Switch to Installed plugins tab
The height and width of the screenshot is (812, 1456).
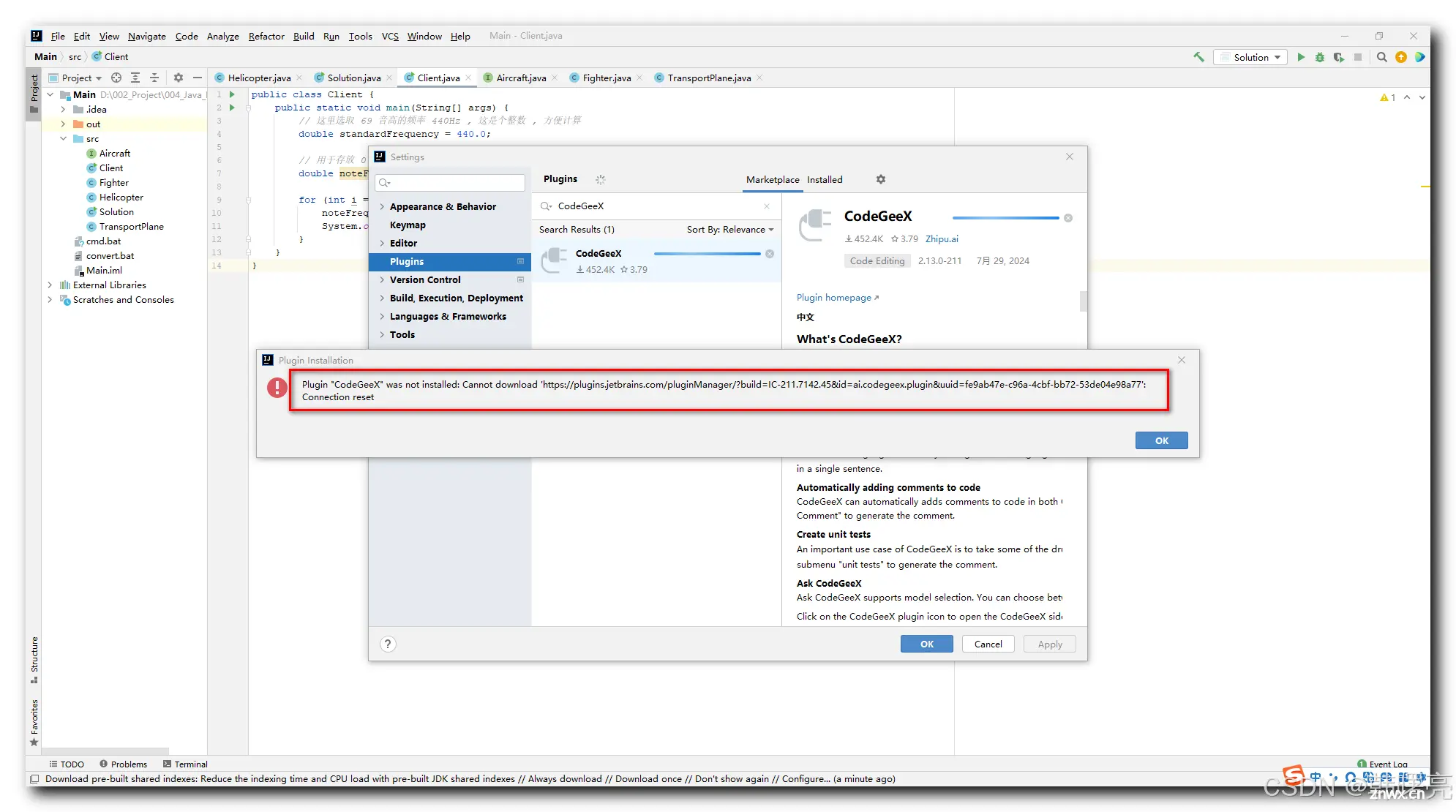(825, 179)
